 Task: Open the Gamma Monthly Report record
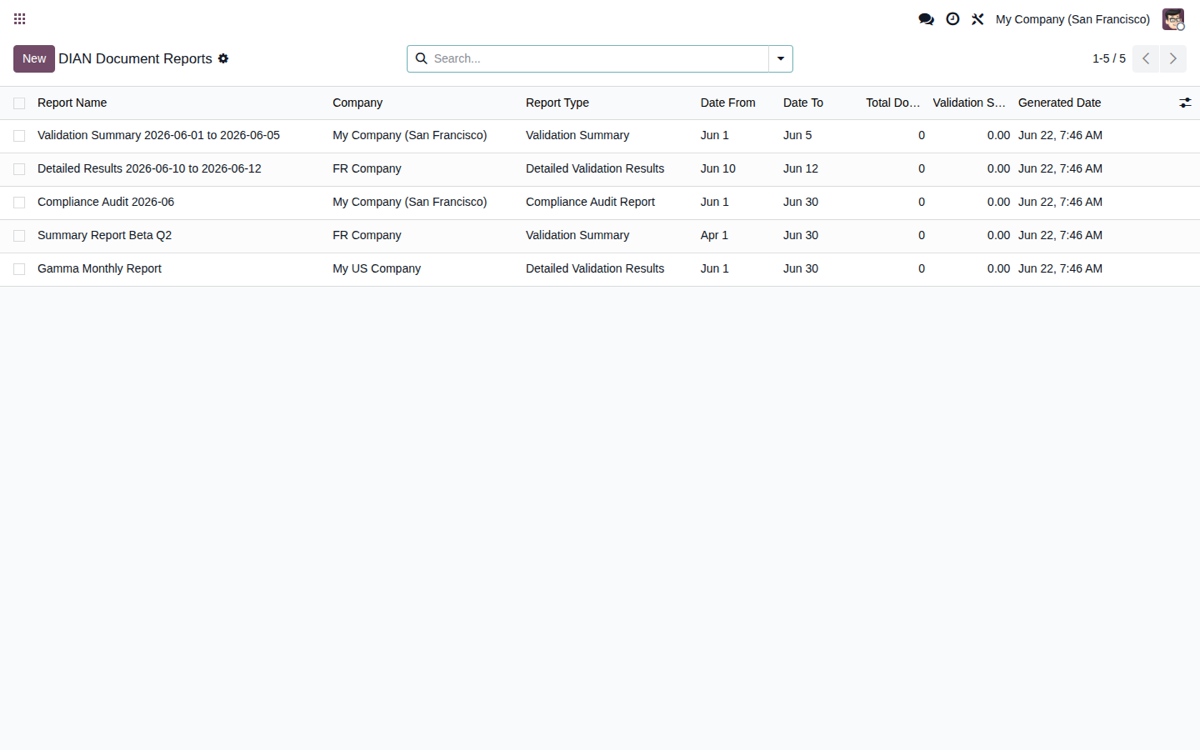(99, 269)
